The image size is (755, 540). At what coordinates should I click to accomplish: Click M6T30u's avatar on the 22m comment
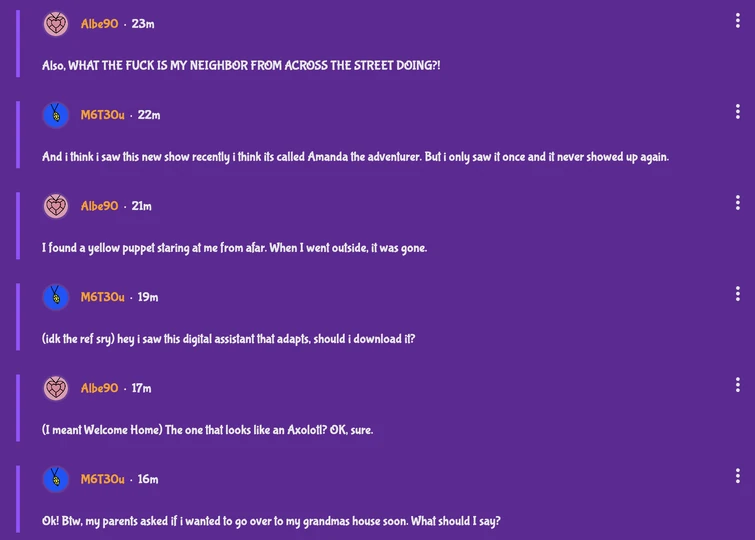point(56,115)
